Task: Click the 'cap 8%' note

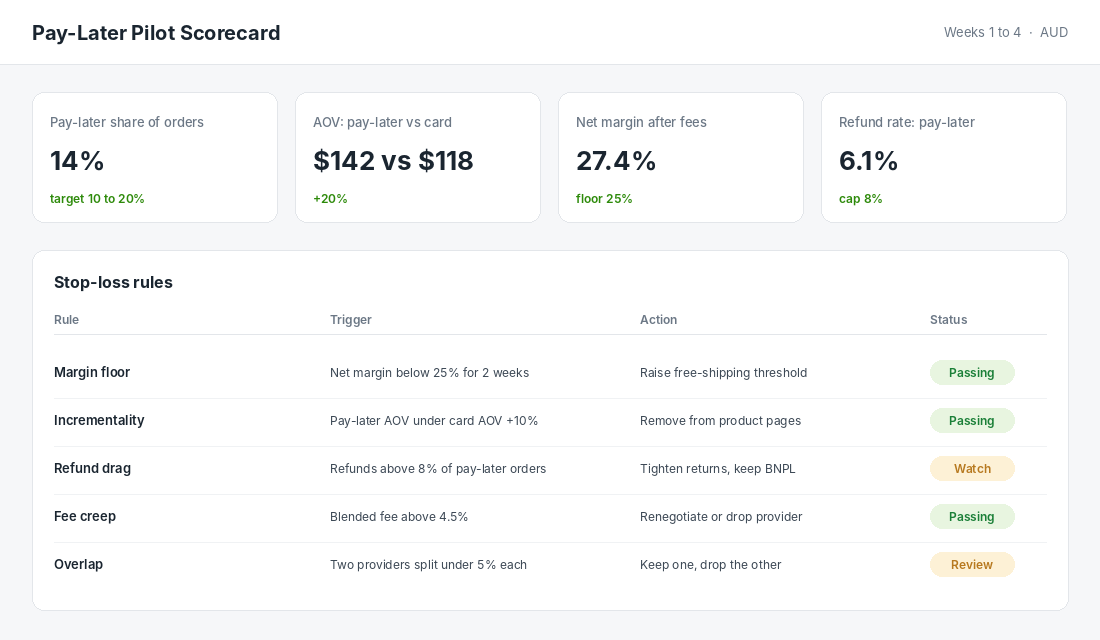Action: pos(861,199)
